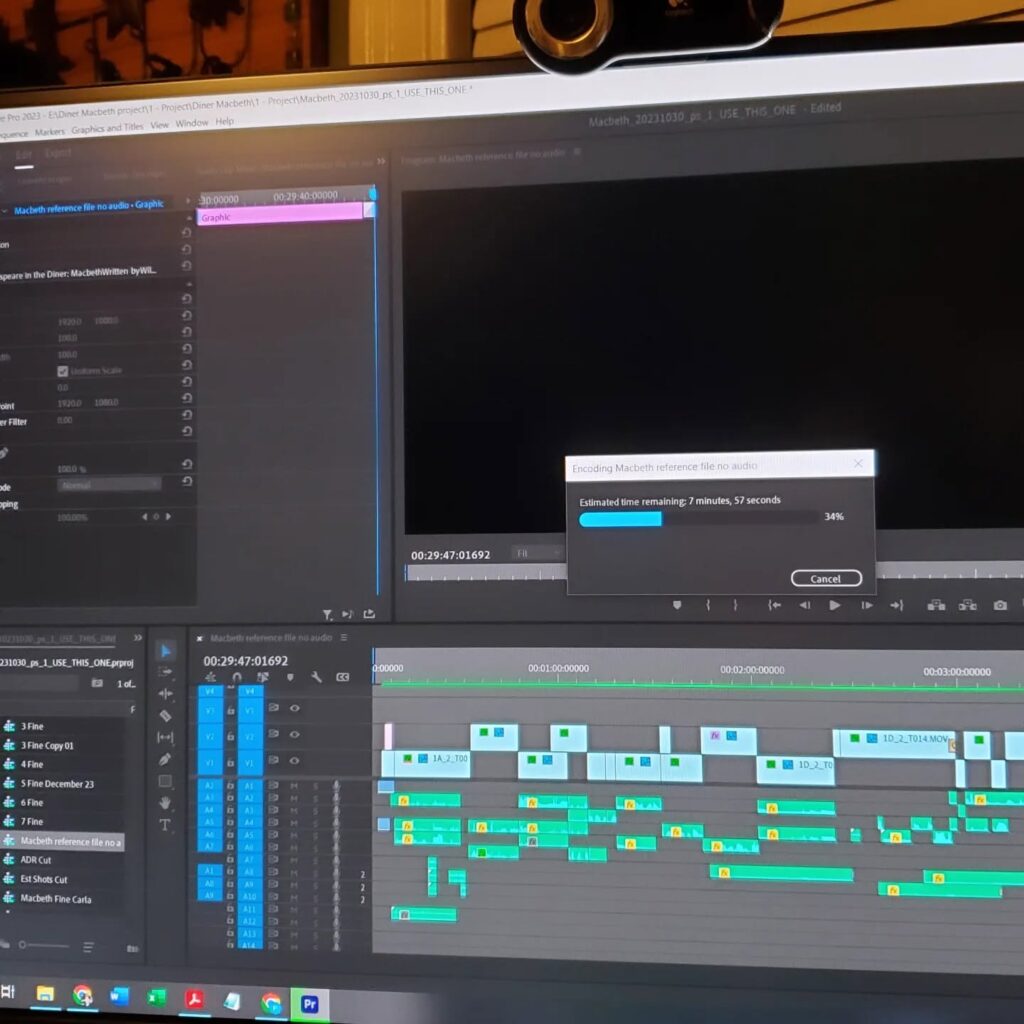The height and width of the screenshot is (1024, 1024).
Task: Select the Track Select Forward tool
Action: tap(165, 672)
